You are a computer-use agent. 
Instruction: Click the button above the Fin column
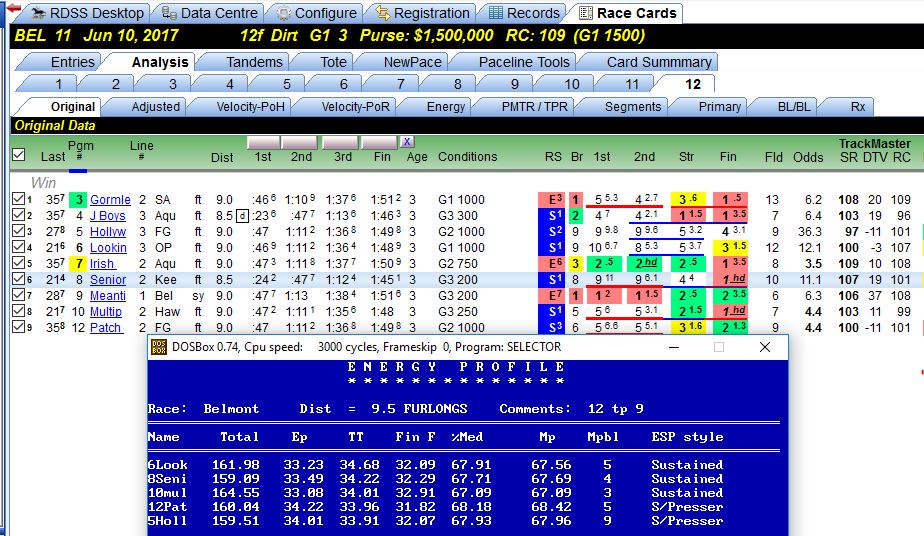click(x=378, y=142)
